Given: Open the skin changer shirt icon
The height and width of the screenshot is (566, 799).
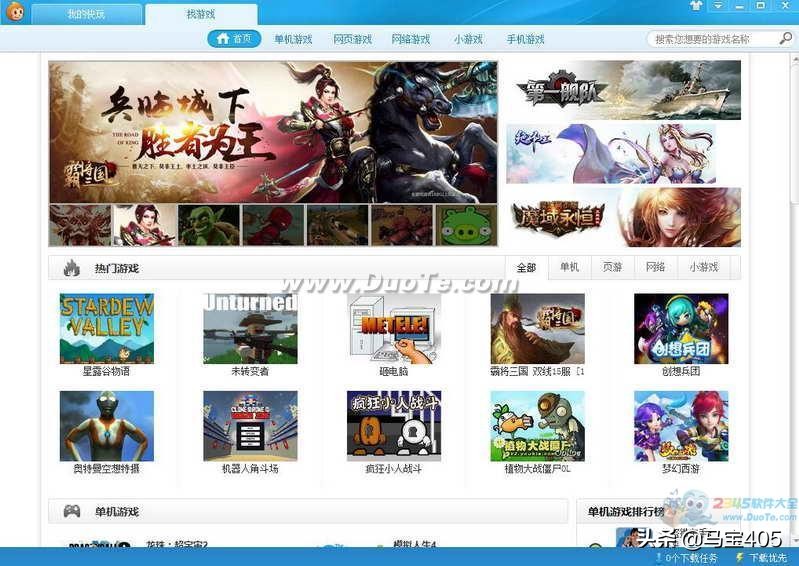Looking at the screenshot, I should 696,6.
